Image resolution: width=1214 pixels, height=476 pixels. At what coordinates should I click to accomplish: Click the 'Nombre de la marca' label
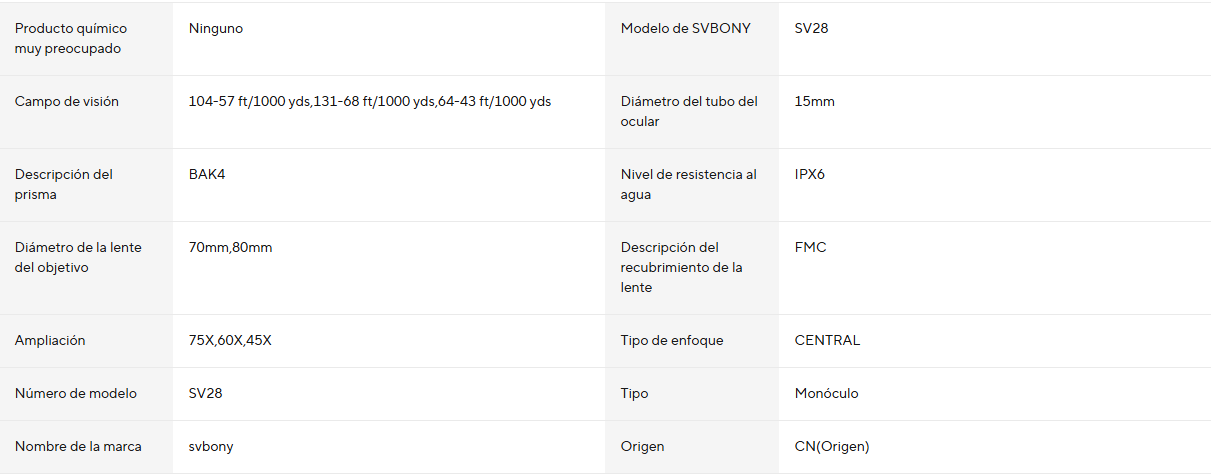(x=78, y=447)
